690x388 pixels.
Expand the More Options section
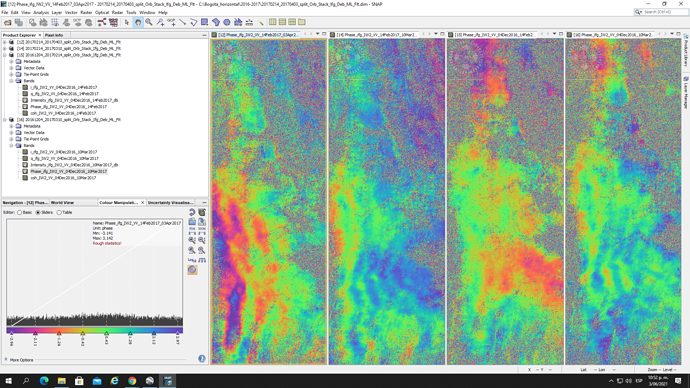tap(19, 360)
